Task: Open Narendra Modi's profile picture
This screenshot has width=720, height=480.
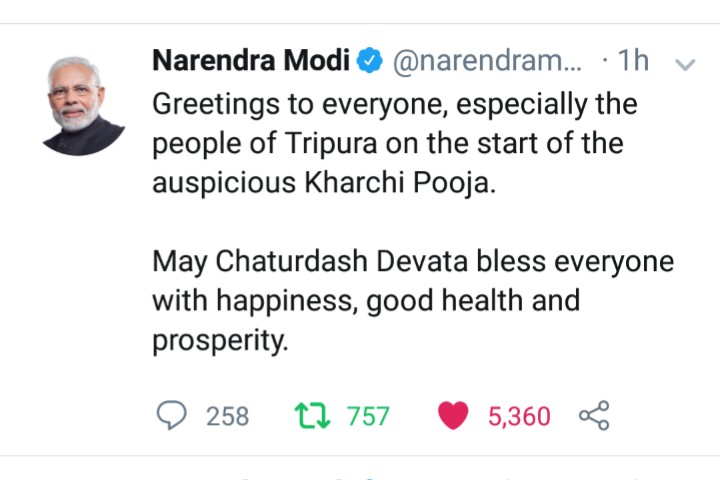Action: point(84,106)
